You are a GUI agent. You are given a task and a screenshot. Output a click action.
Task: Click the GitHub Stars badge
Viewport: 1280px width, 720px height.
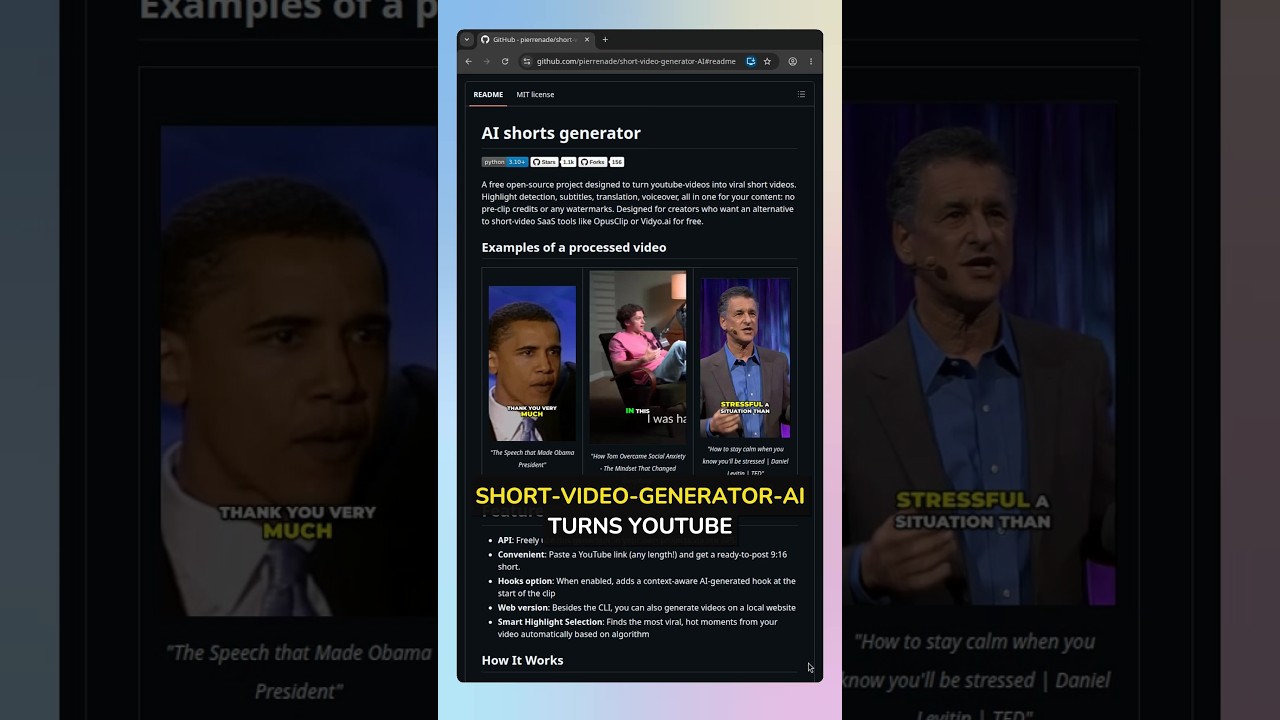[544, 162]
